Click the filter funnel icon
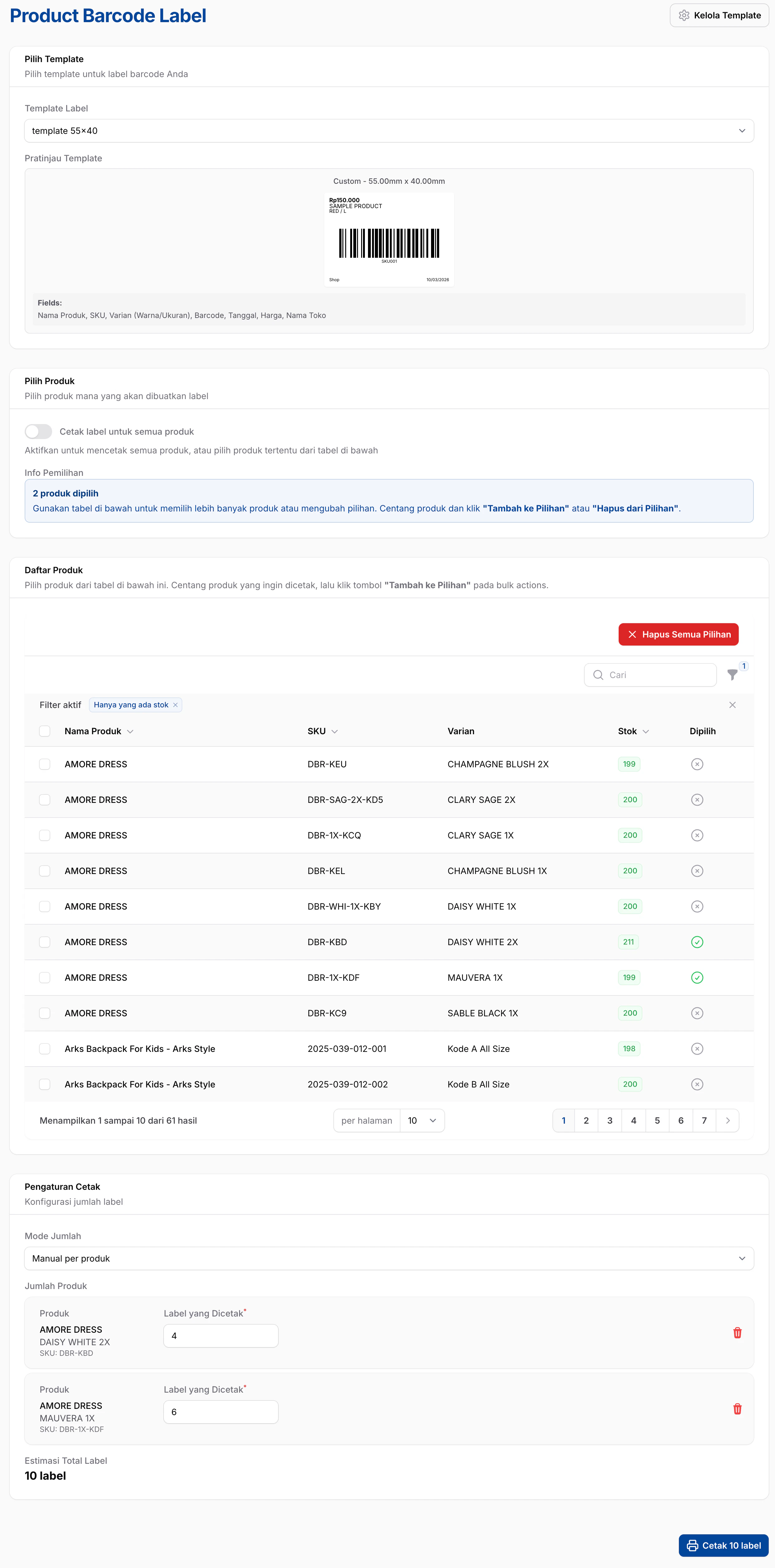Image resolution: width=775 pixels, height=1568 pixels. (x=732, y=675)
